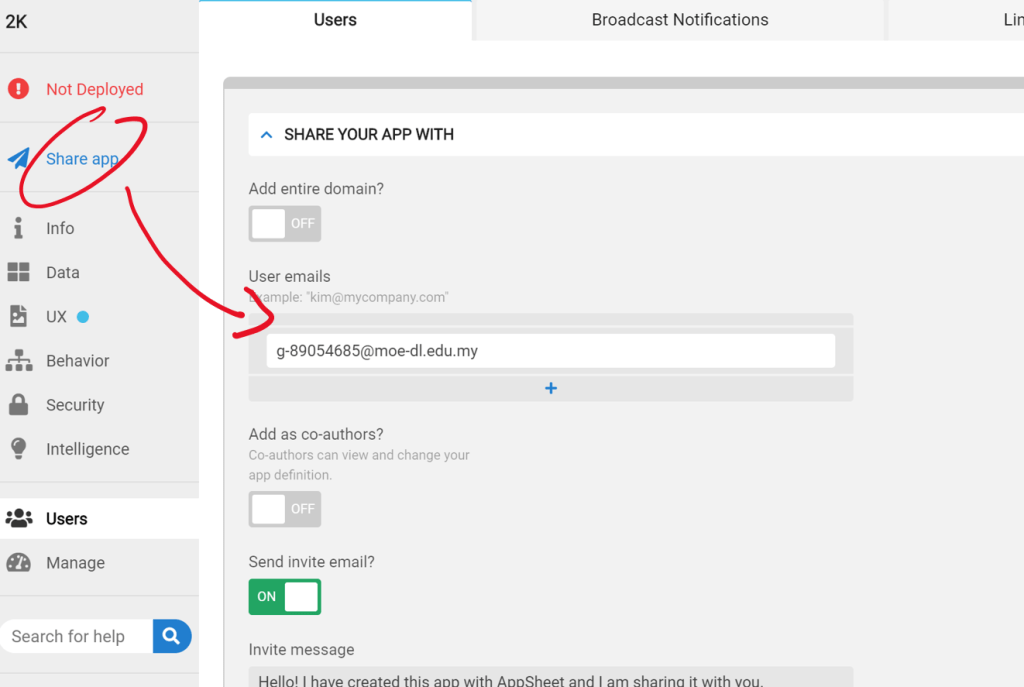1024x687 pixels.
Task: Disable the Send invite email toggle
Action: [285, 597]
